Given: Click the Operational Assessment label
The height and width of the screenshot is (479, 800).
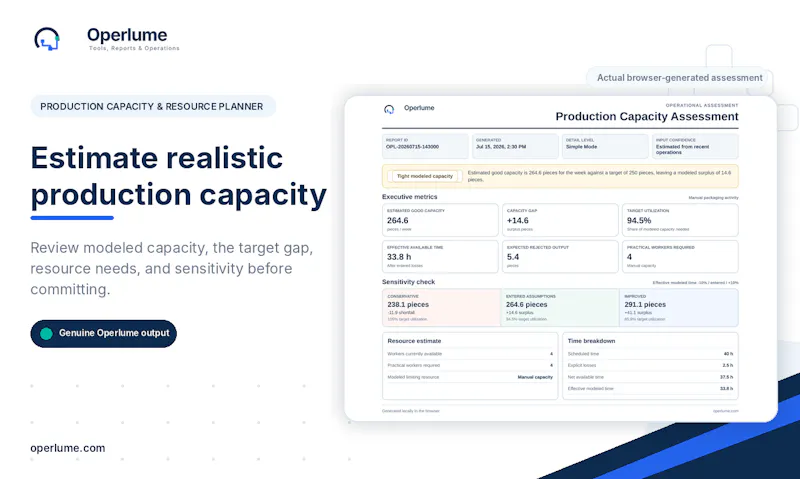Looking at the screenshot, I should 702,105.
